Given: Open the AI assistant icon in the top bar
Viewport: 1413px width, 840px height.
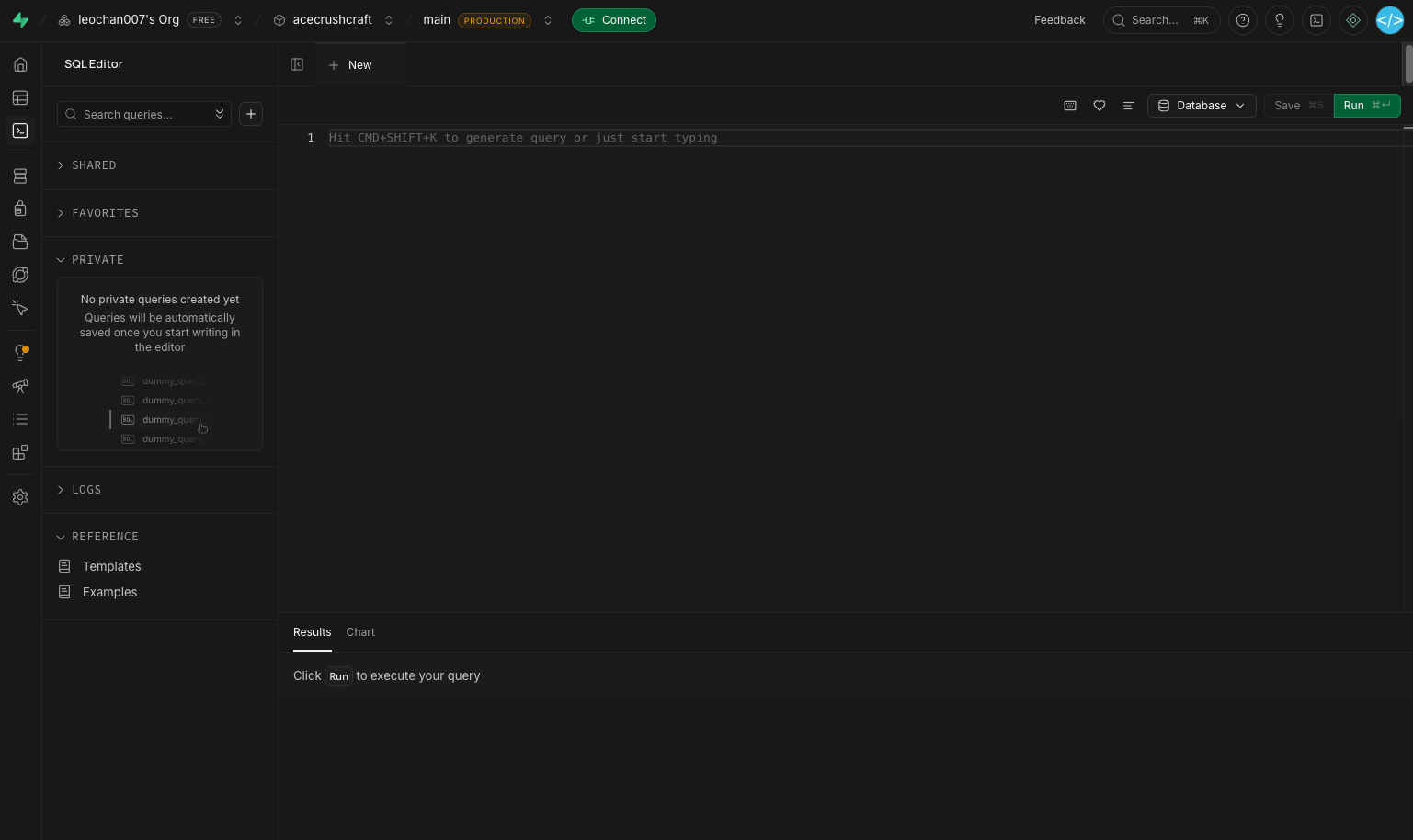Looking at the screenshot, I should 1353,20.
